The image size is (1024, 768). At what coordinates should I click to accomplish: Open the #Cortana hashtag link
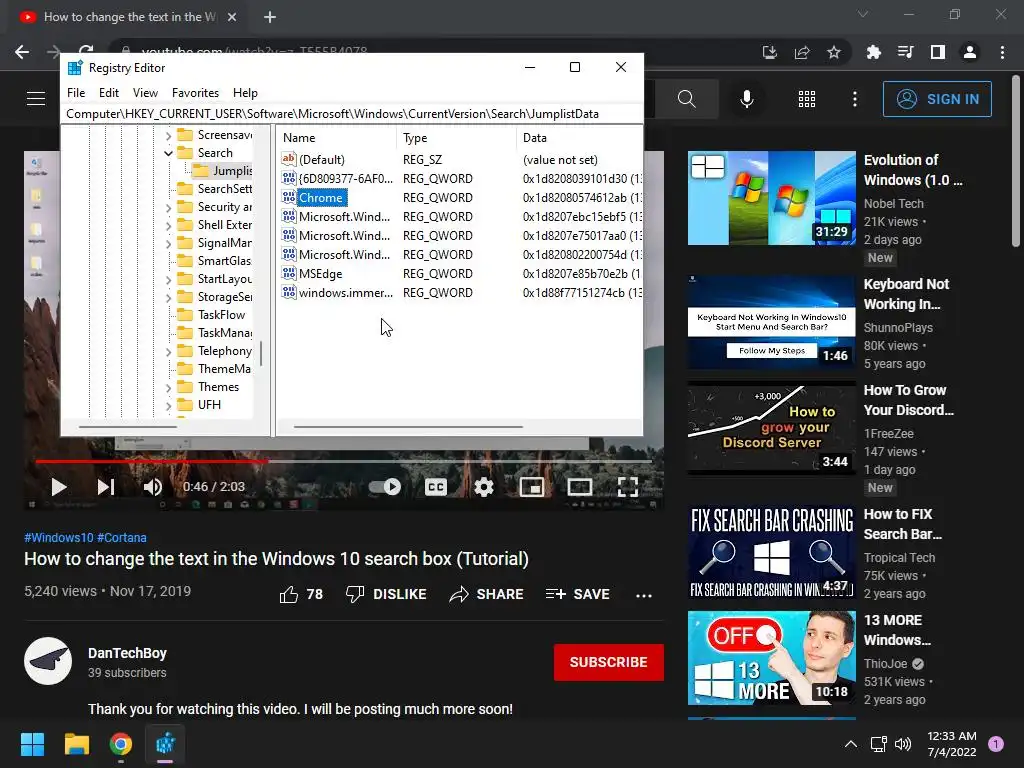(121, 537)
